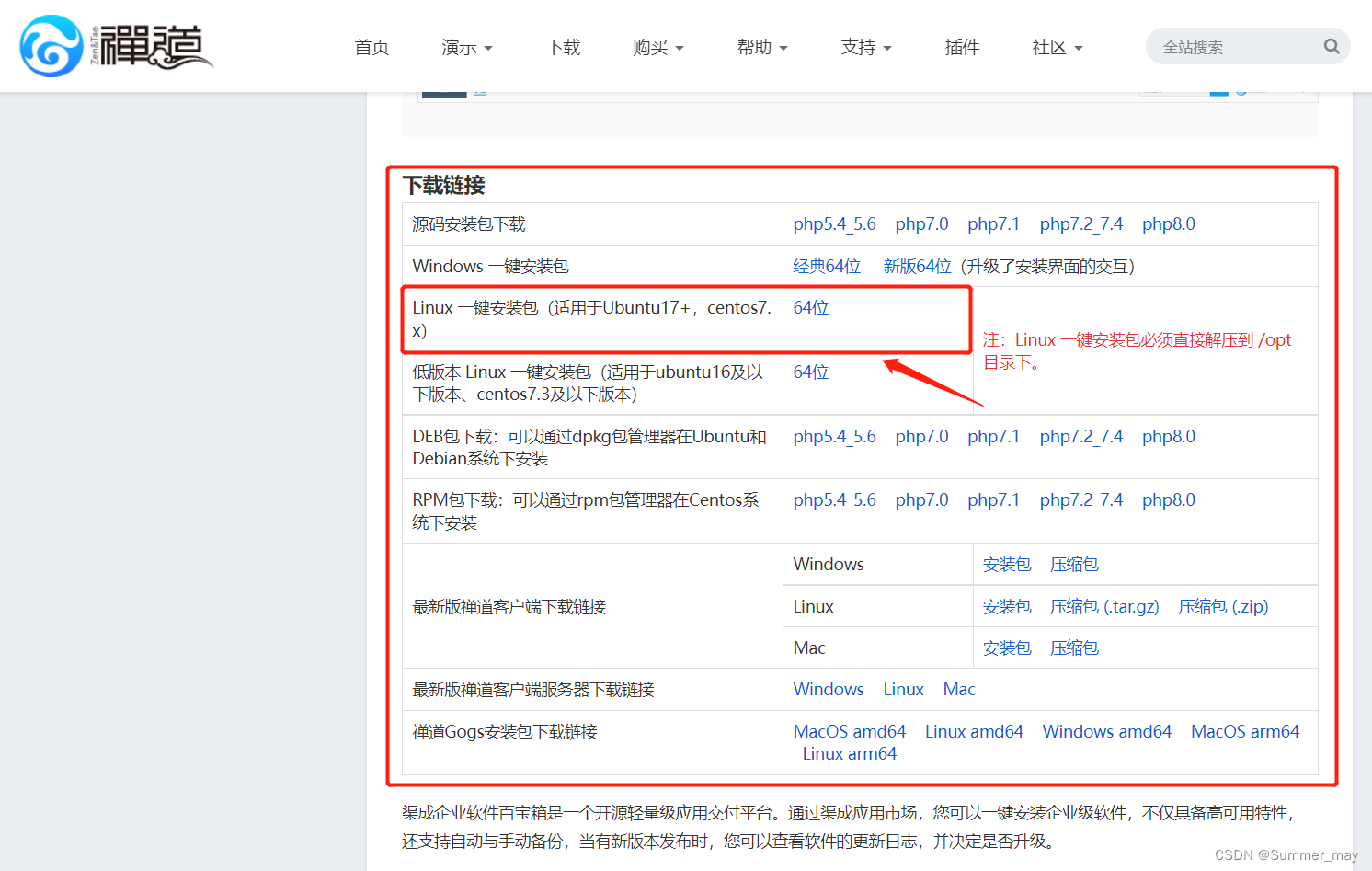Download the Gogs MacOS arm64 package

pyautogui.click(x=1245, y=732)
